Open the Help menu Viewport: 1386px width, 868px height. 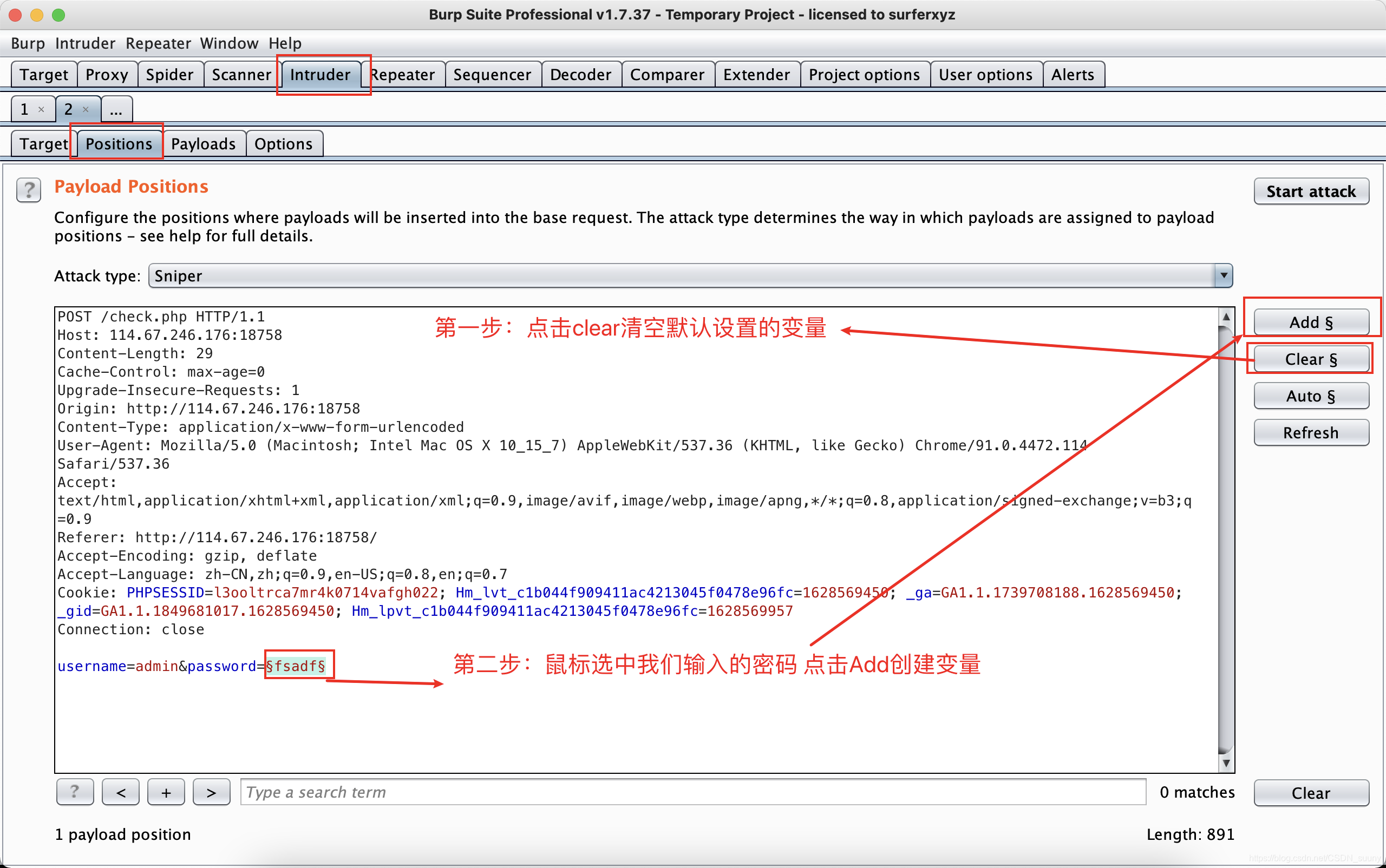point(285,43)
